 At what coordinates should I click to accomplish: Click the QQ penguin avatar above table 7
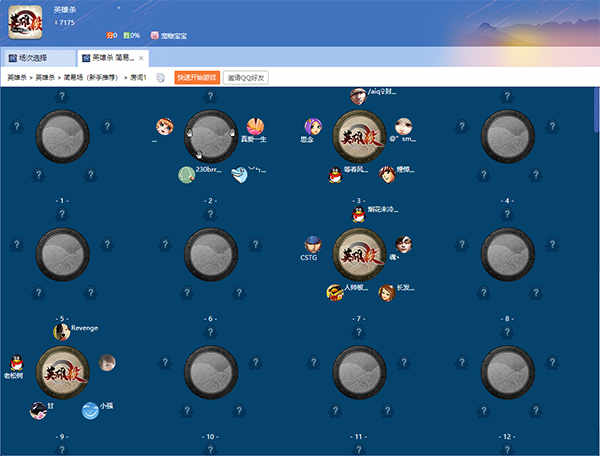pos(359,215)
